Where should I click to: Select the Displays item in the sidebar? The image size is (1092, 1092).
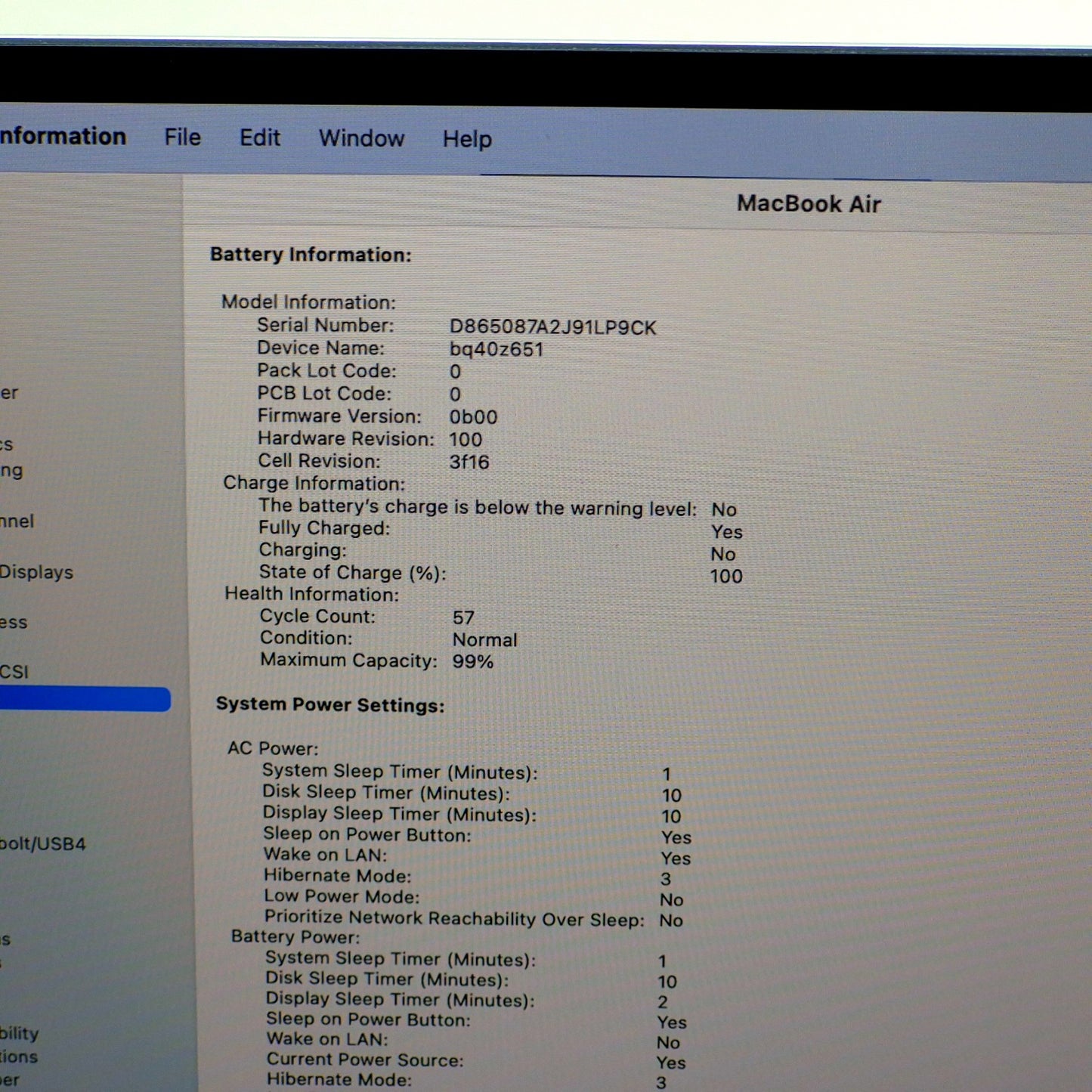coord(36,572)
